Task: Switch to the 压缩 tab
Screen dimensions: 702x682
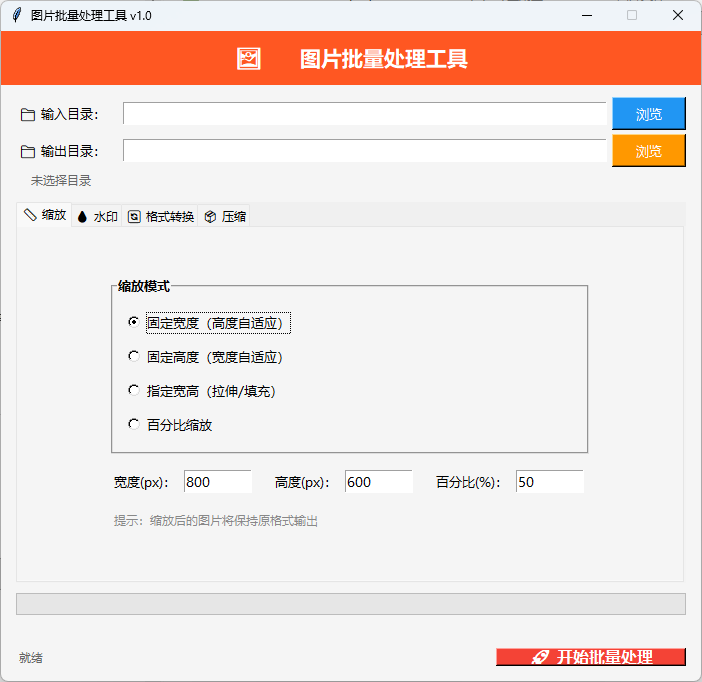Action: point(224,217)
